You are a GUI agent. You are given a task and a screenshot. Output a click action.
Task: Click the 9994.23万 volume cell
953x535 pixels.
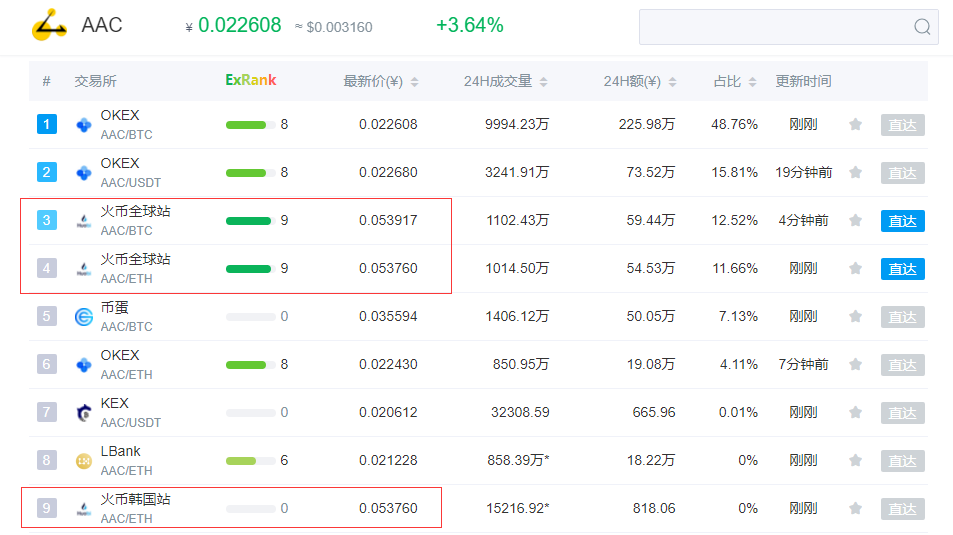tap(517, 125)
